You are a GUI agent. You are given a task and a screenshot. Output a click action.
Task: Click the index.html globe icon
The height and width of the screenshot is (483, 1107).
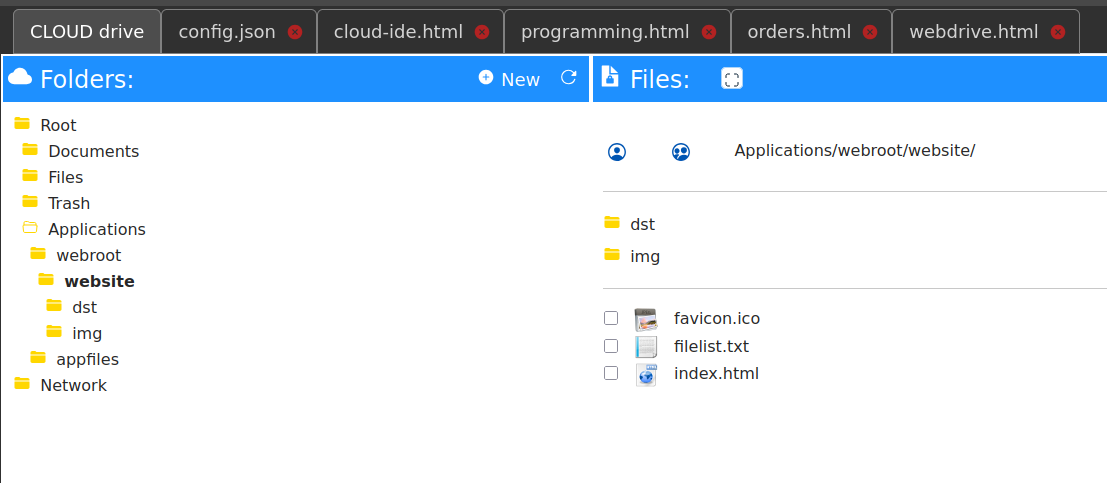click(x=646, y=374)
